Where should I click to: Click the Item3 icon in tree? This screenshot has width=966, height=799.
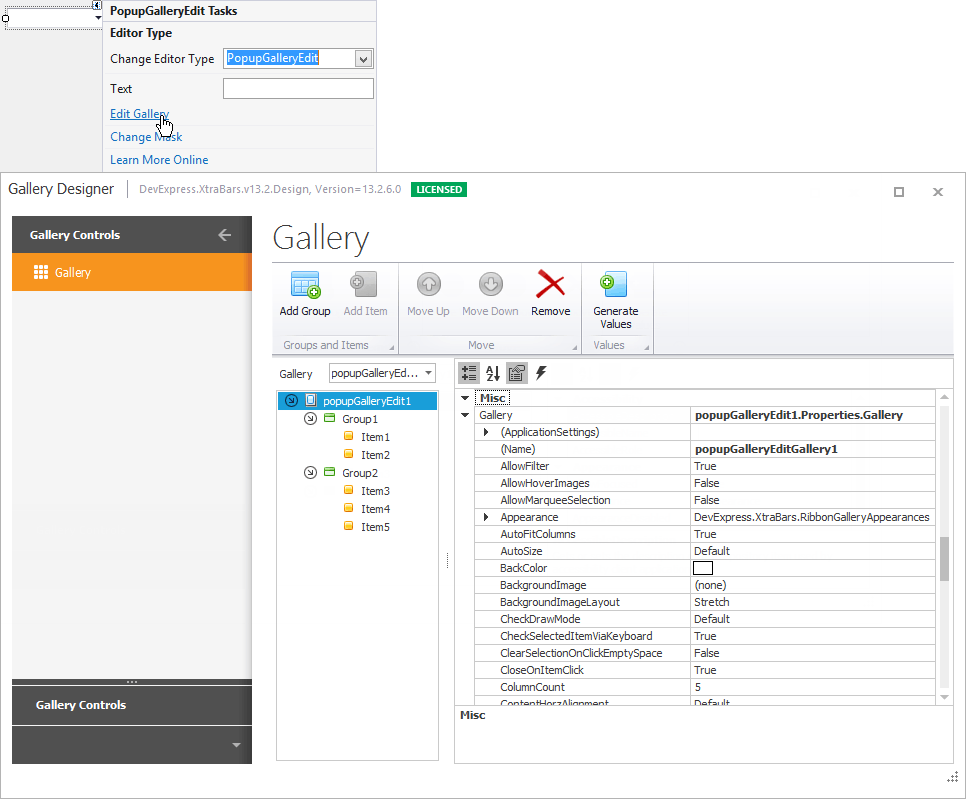349,490
